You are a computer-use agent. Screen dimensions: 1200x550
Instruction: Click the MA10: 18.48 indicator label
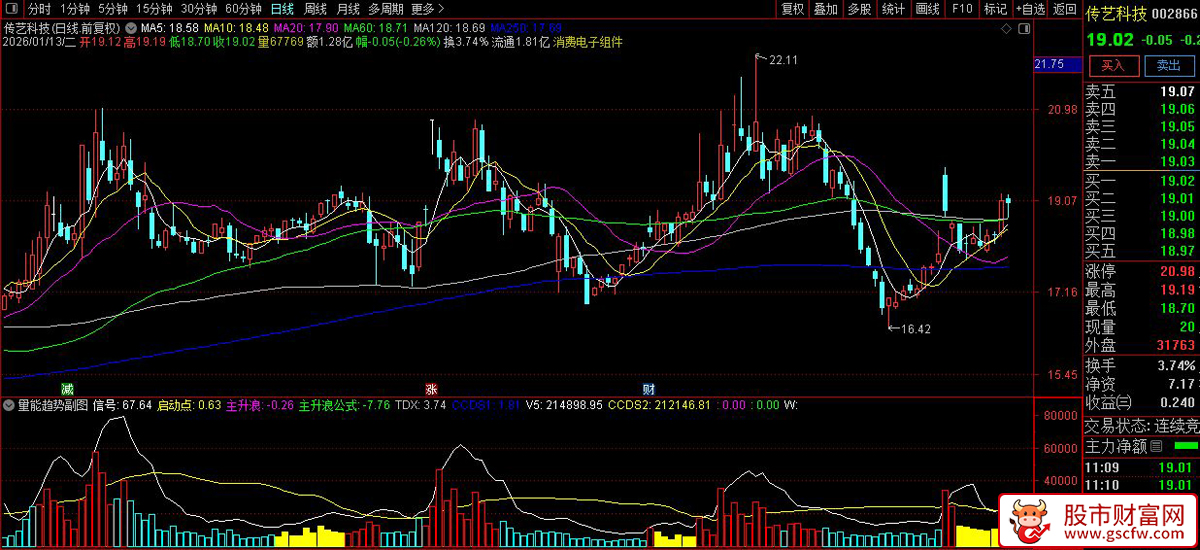click(x=237, y=28)
